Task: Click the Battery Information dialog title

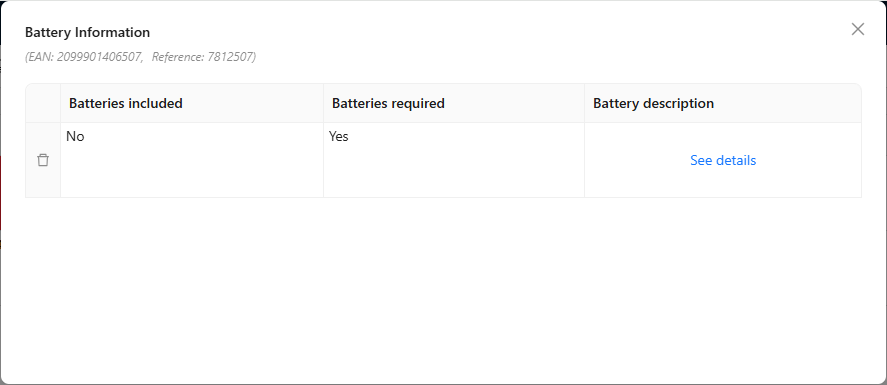Action: [87, 32]
